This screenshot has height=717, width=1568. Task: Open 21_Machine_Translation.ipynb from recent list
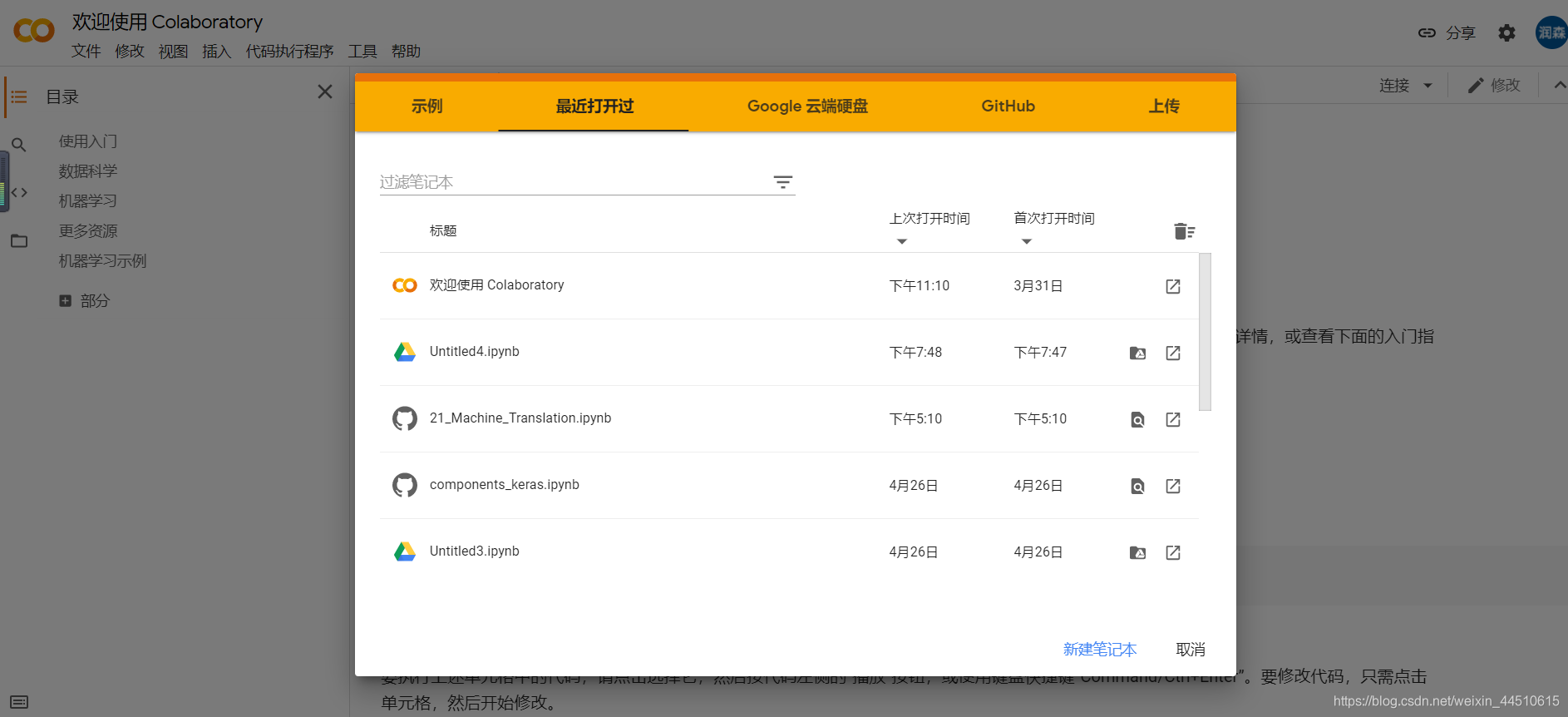pos(520,418)
